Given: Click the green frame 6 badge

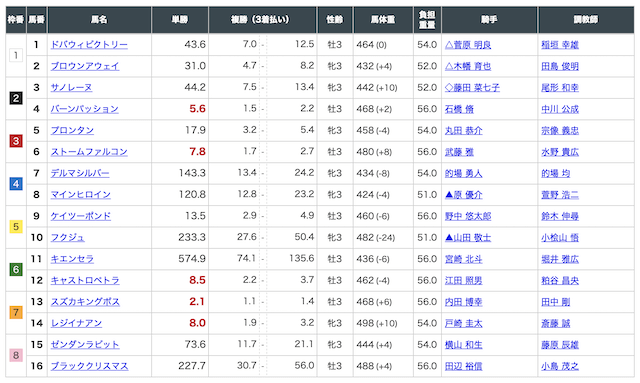Looking at the screenshot, I should point(16,269).
